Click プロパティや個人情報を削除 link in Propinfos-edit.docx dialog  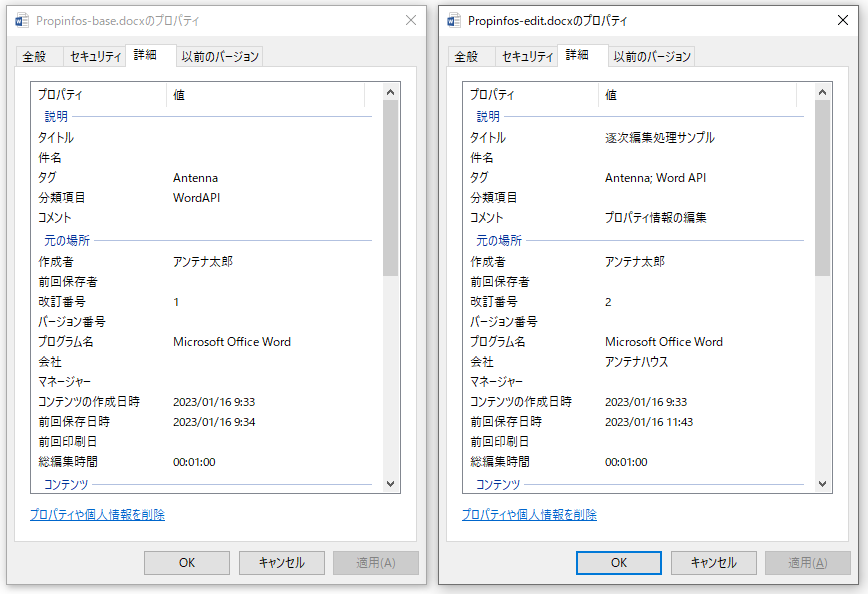[x=529, y=515]
